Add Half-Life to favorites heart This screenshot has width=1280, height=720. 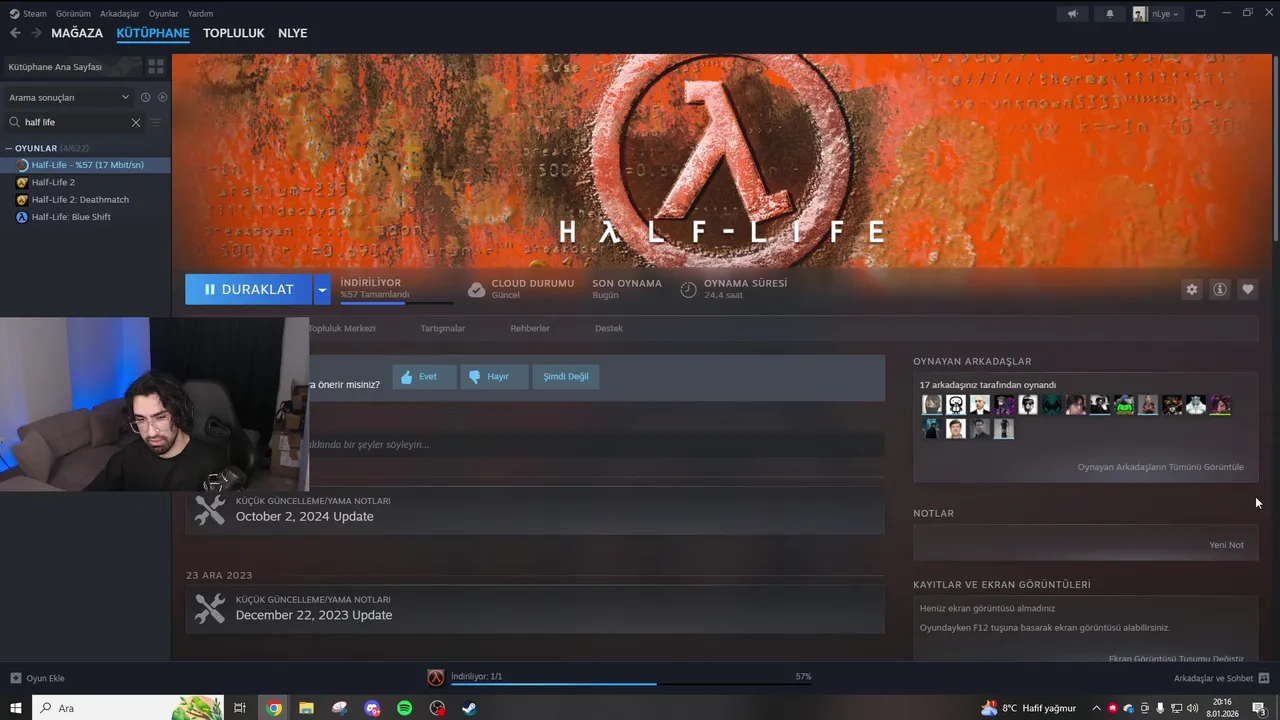tap(1247, 289)
